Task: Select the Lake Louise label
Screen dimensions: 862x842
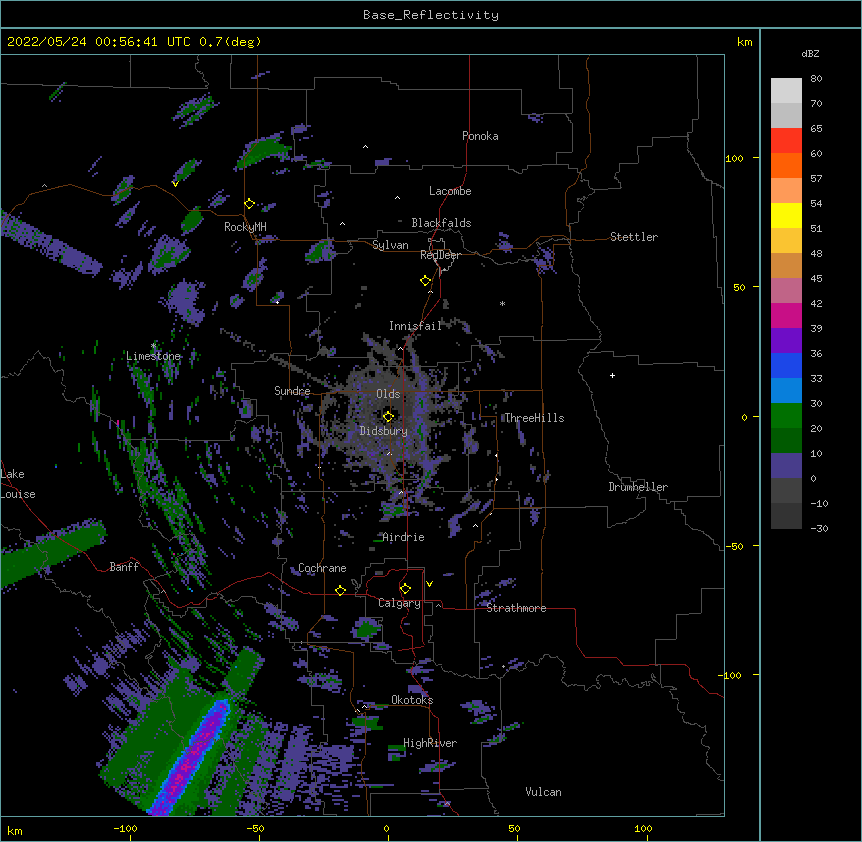Action: (18, 484)
